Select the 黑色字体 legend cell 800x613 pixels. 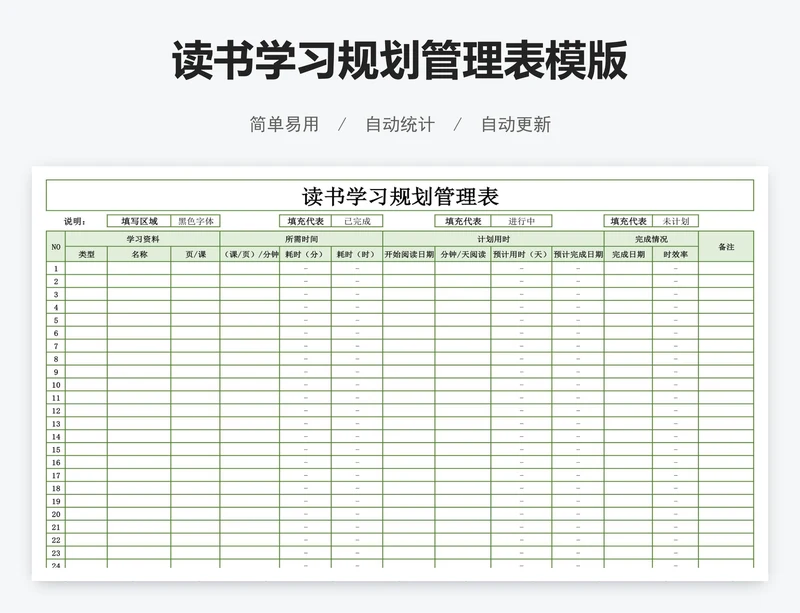point(195,221)
